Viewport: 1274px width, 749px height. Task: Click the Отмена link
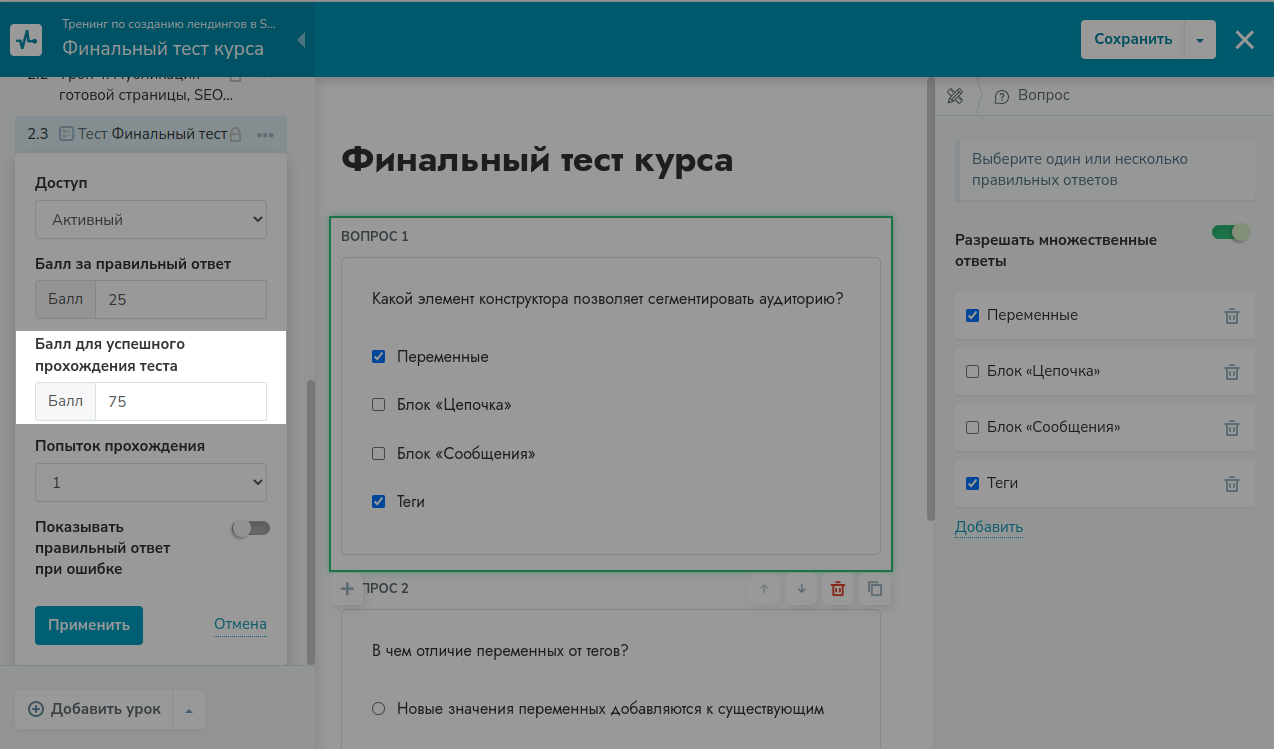(x=240, y=625)
